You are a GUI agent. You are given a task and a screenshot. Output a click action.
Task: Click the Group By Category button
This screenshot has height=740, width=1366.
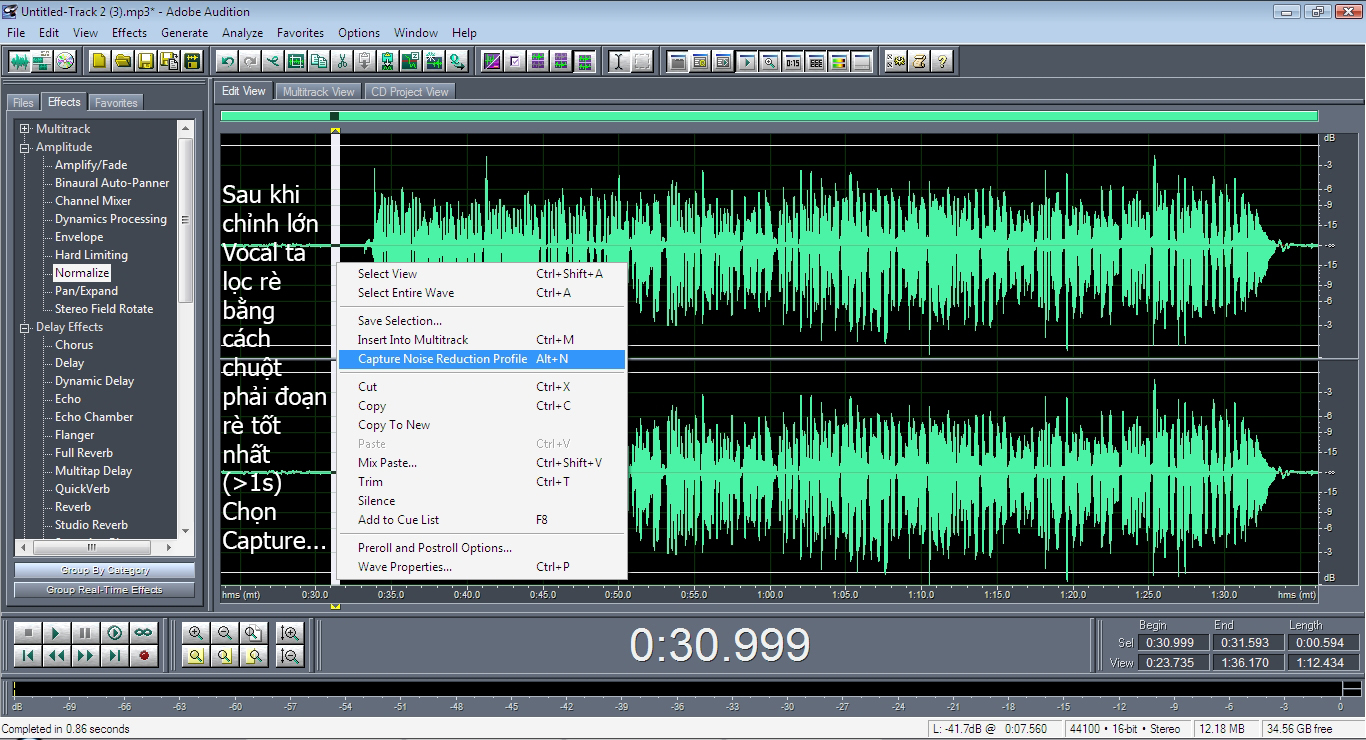tap(105, 570)
